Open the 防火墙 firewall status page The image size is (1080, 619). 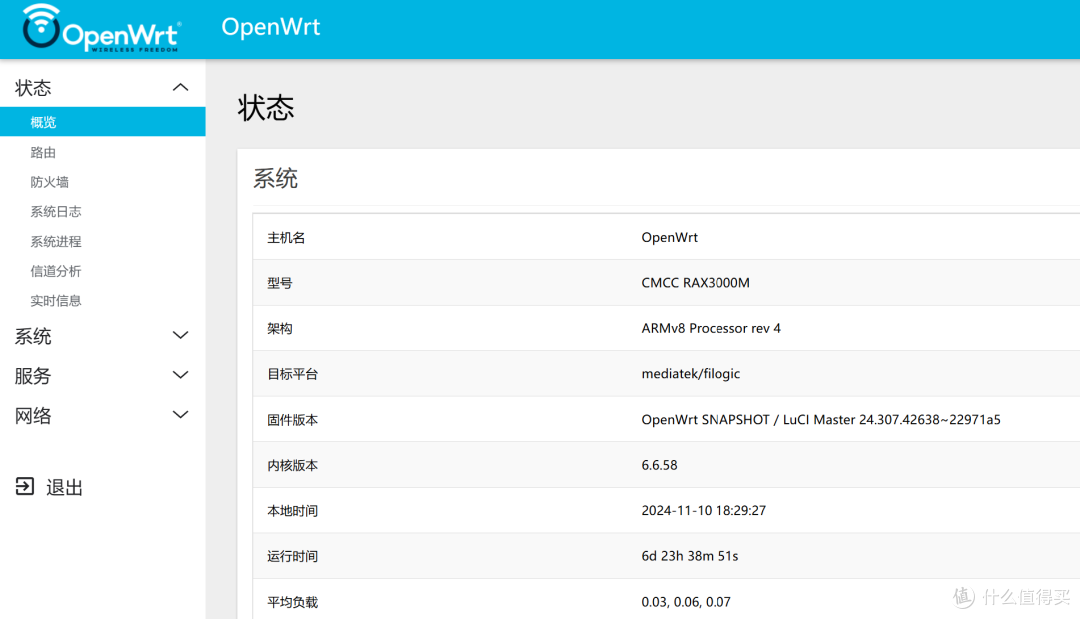coord(52,181)
